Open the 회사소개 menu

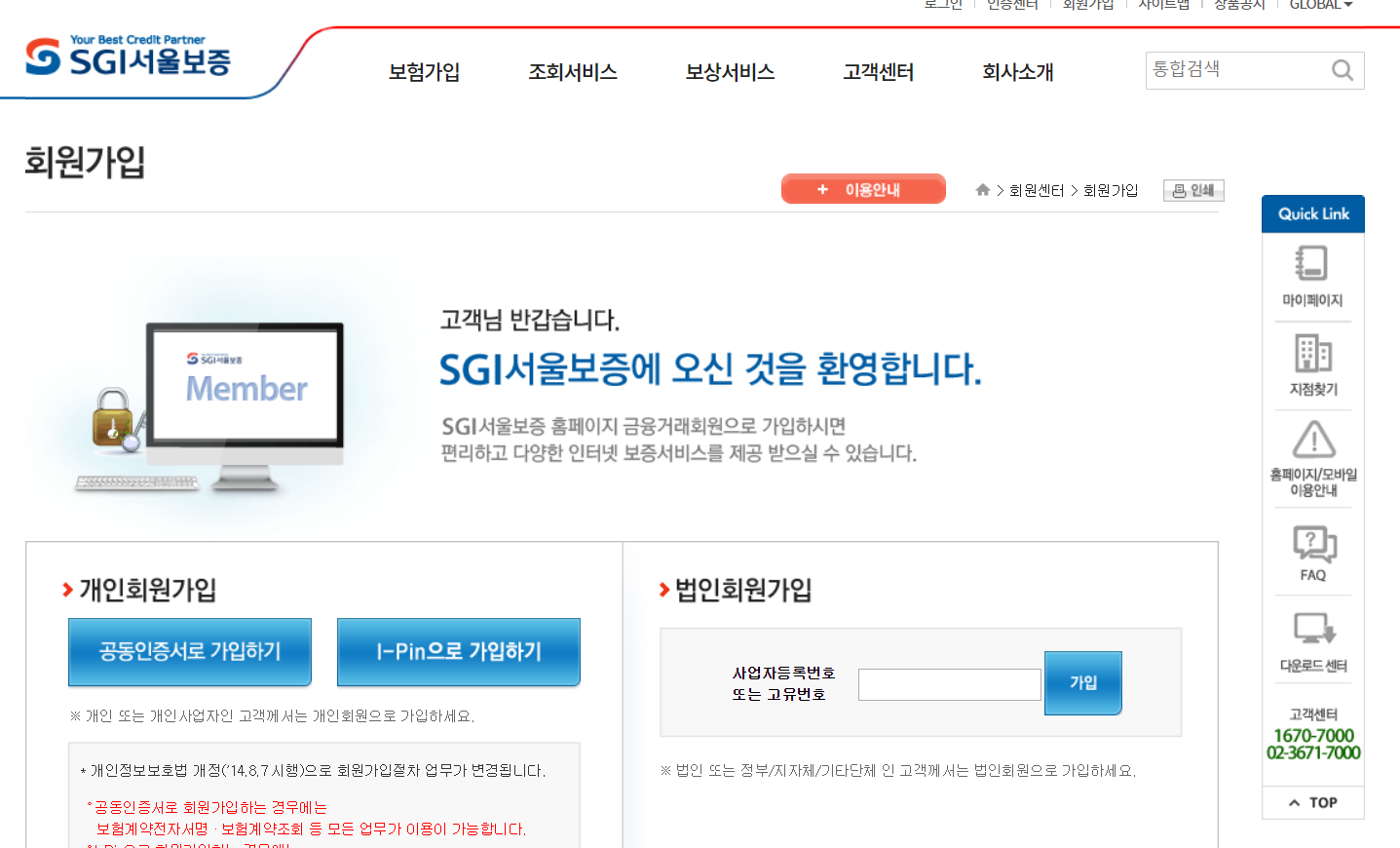(1018, 72)
